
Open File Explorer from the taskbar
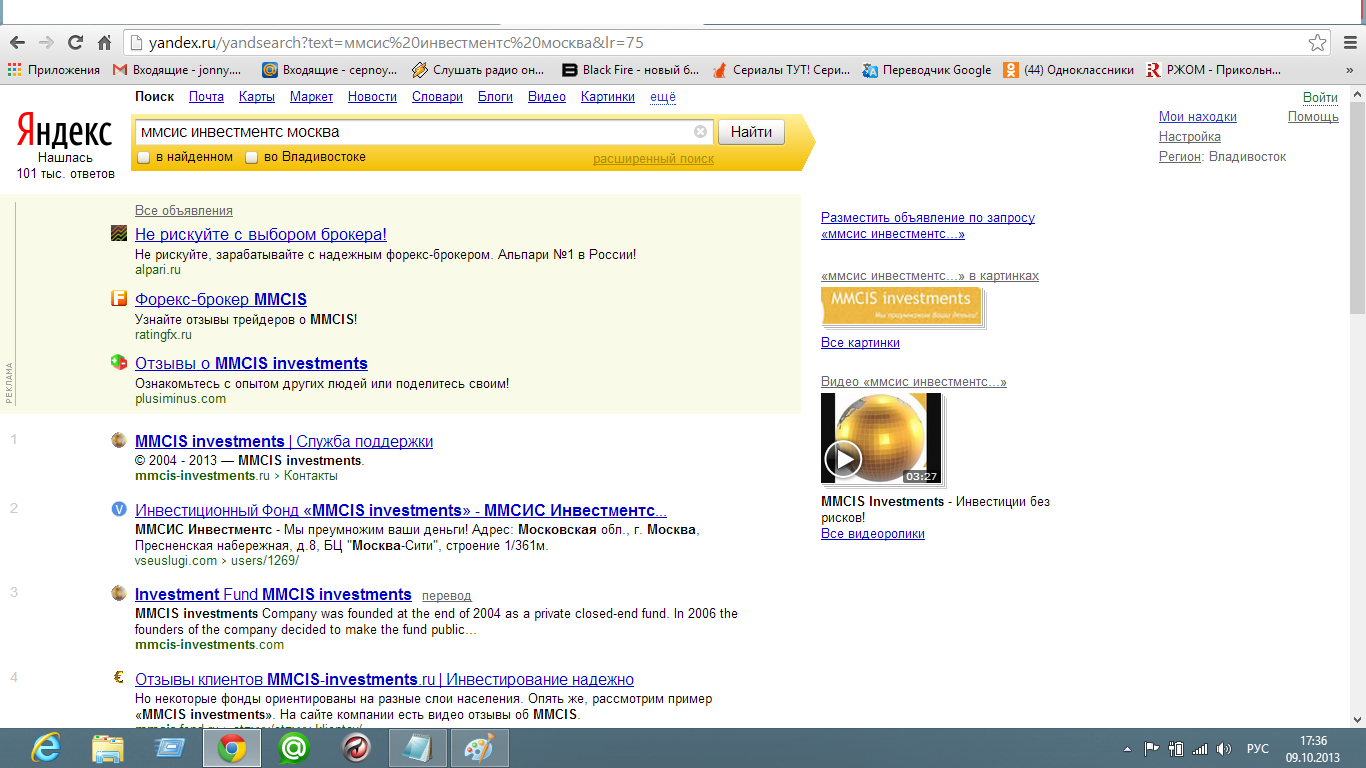108,748
